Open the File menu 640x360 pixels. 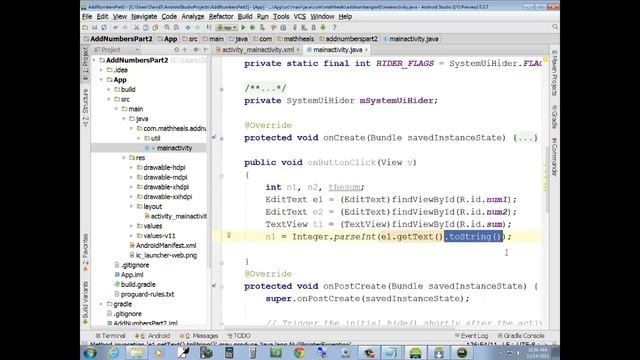coord(87,16)
